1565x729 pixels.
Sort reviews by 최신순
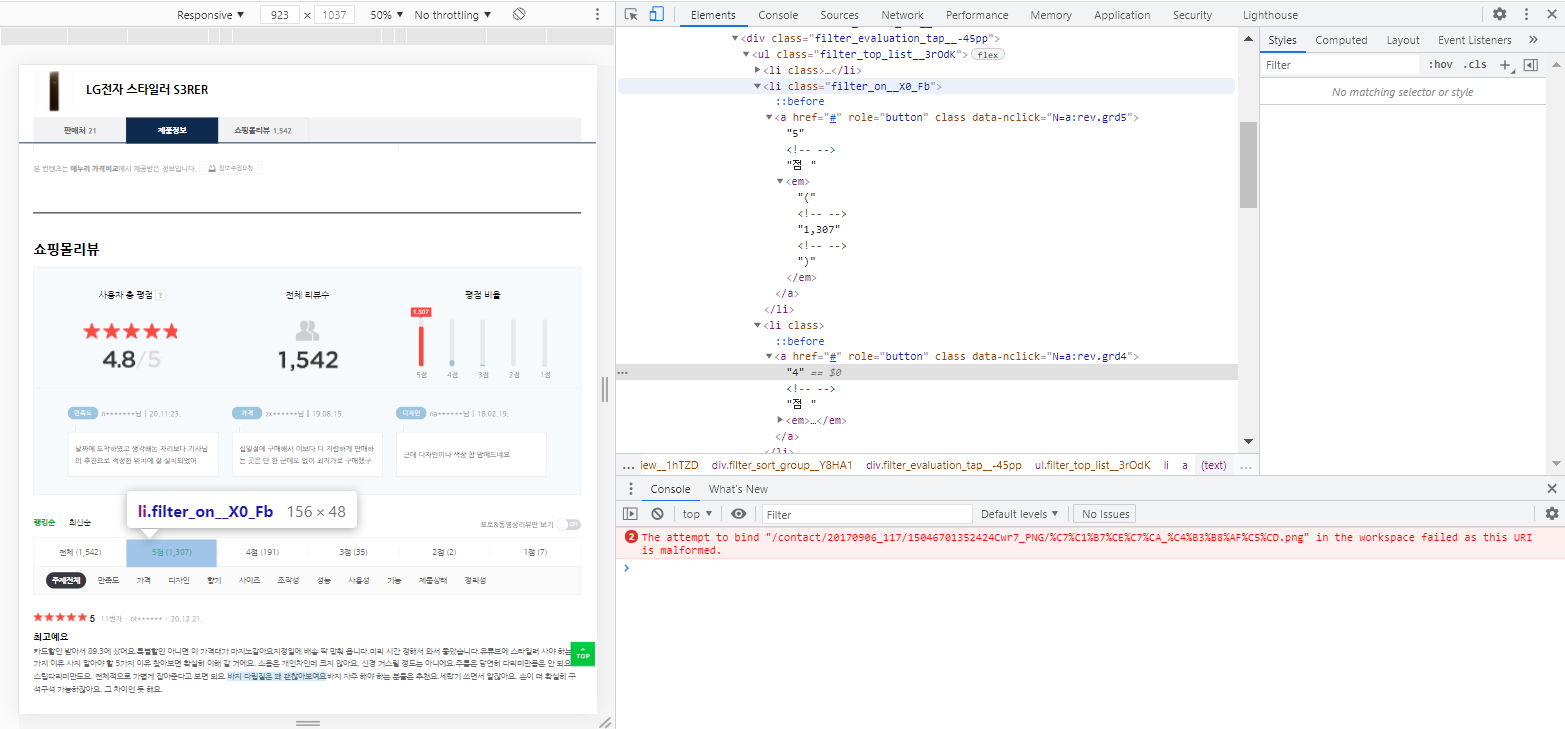point(79,522)
